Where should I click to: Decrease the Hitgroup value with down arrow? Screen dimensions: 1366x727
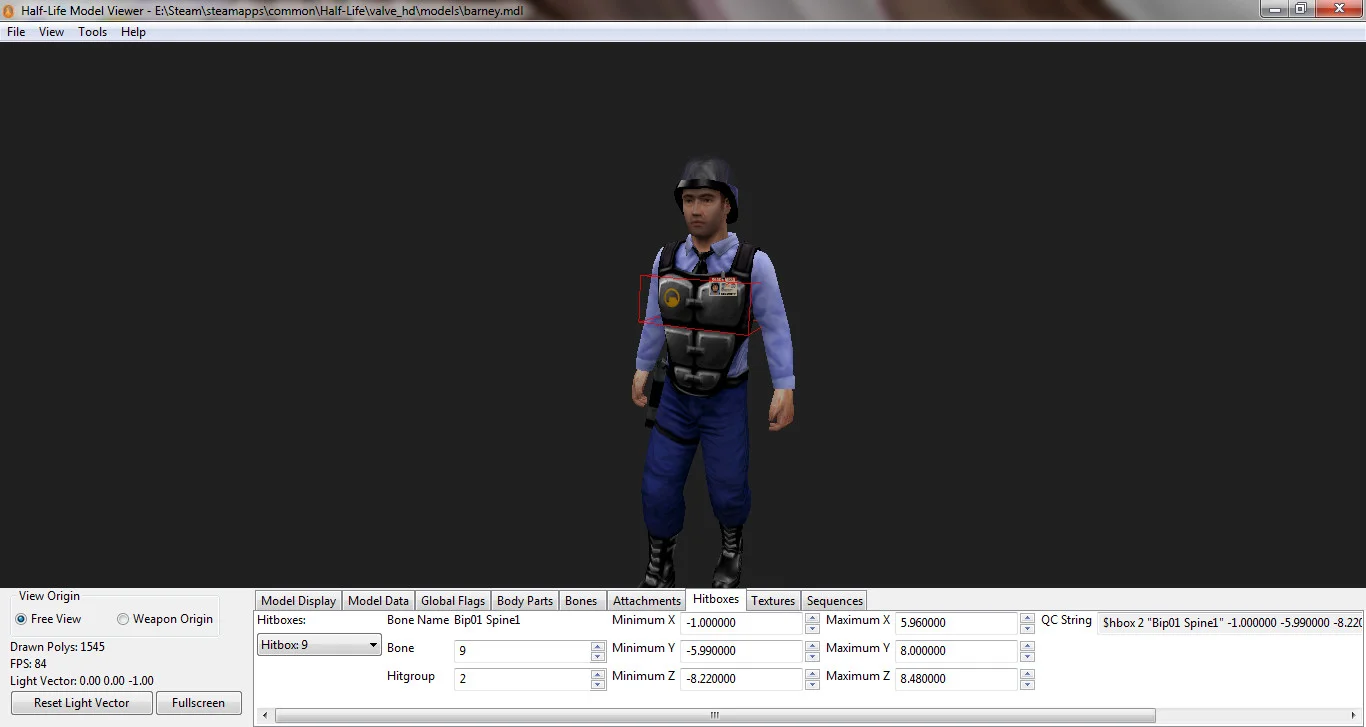(x=598, y=684)
